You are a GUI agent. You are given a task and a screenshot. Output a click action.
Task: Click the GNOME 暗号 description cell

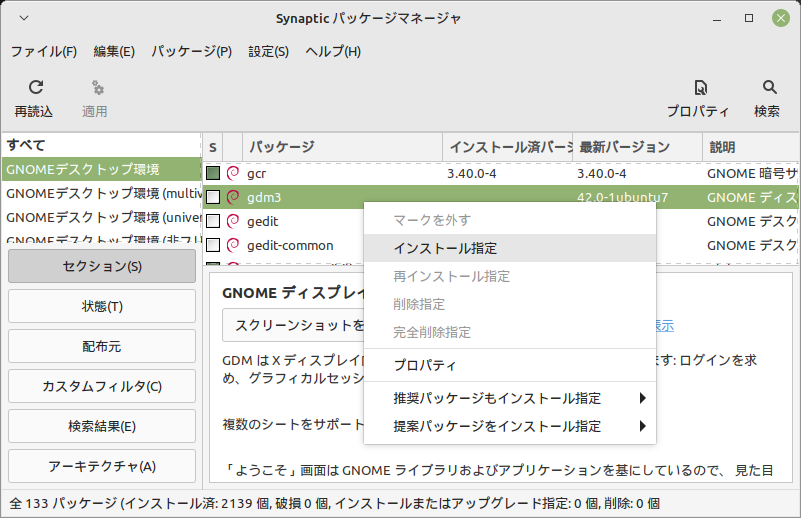(752, 174)
